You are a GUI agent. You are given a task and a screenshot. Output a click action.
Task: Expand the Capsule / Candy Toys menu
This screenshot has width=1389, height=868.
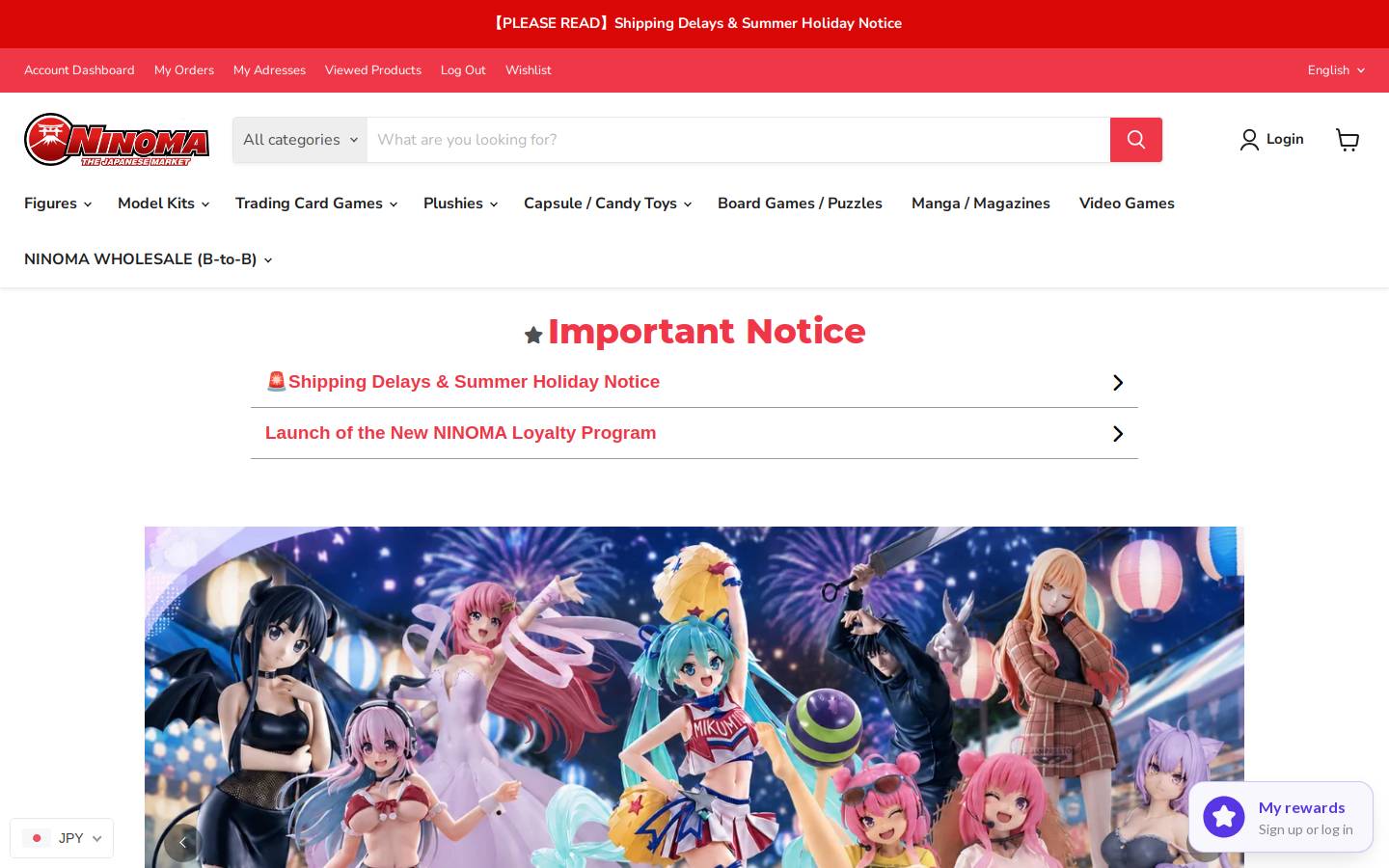pyautogui.click(x=608, y=203)
